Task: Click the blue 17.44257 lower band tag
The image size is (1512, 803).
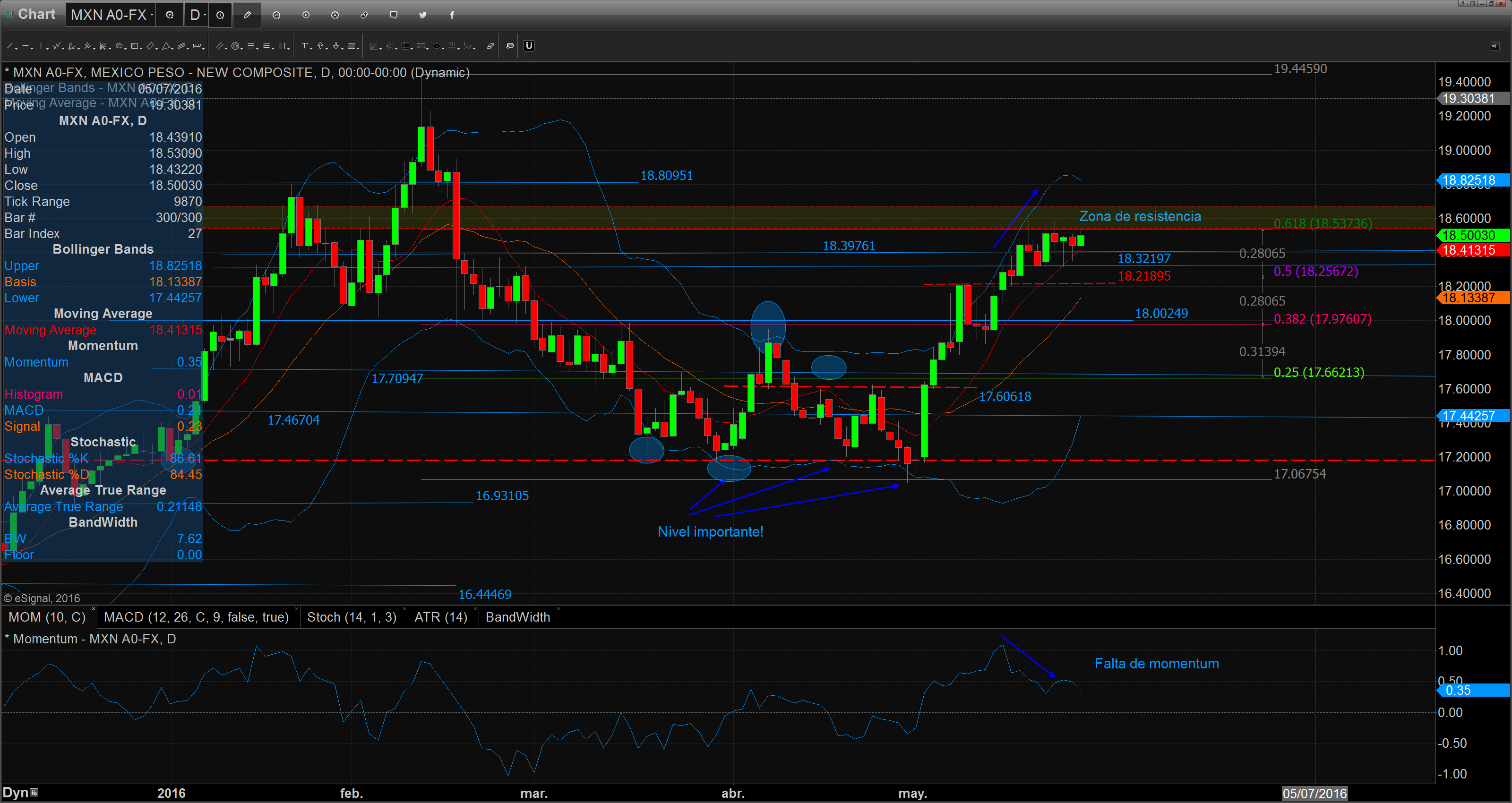Action: 1473,416
